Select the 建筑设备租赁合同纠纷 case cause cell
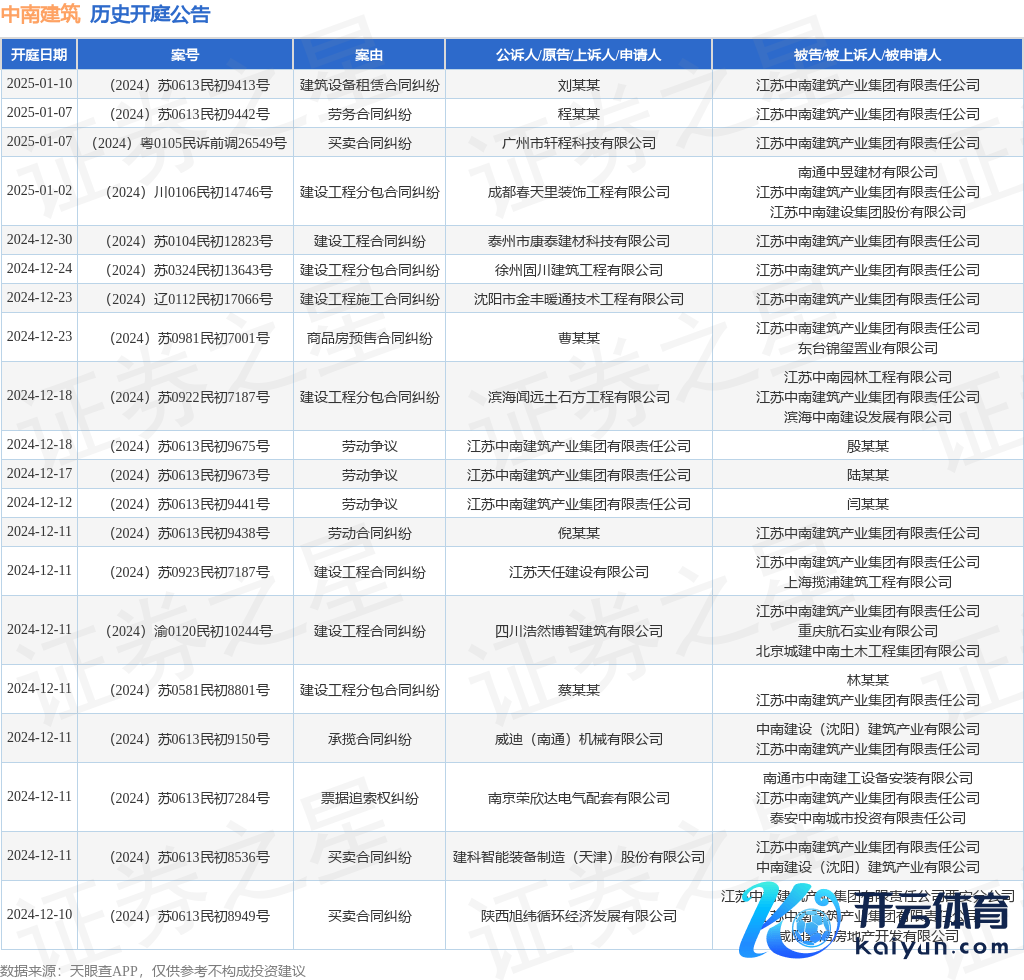Viewport: 1024px width, 980px height. (369, 85)
